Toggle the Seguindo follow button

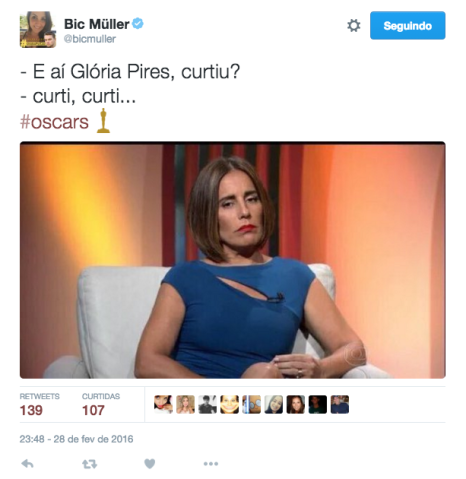coord(407,25)
